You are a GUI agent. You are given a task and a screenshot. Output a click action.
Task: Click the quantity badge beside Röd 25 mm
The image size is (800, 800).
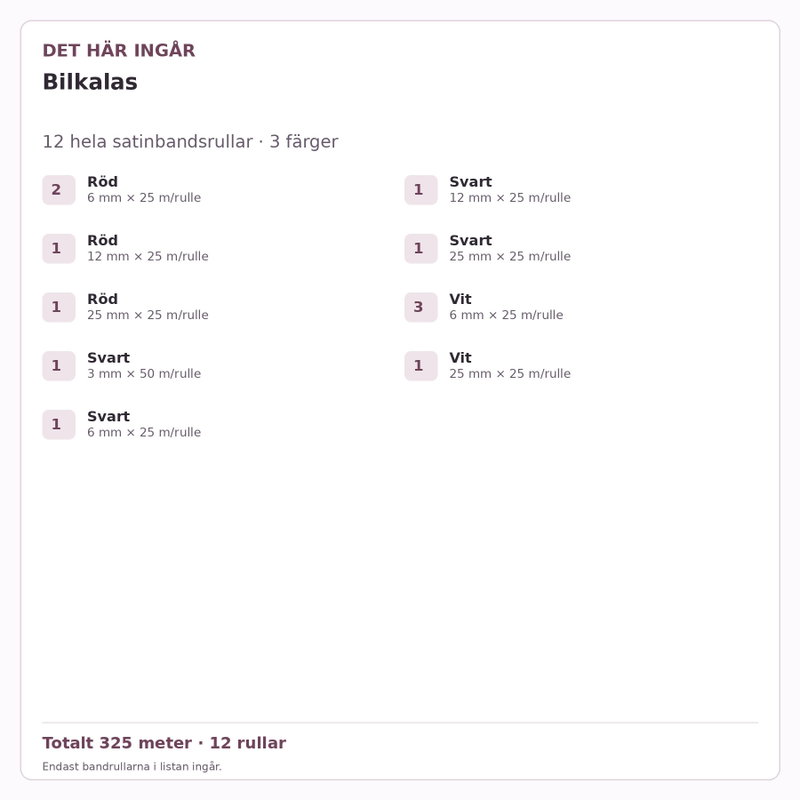[59, 307]
